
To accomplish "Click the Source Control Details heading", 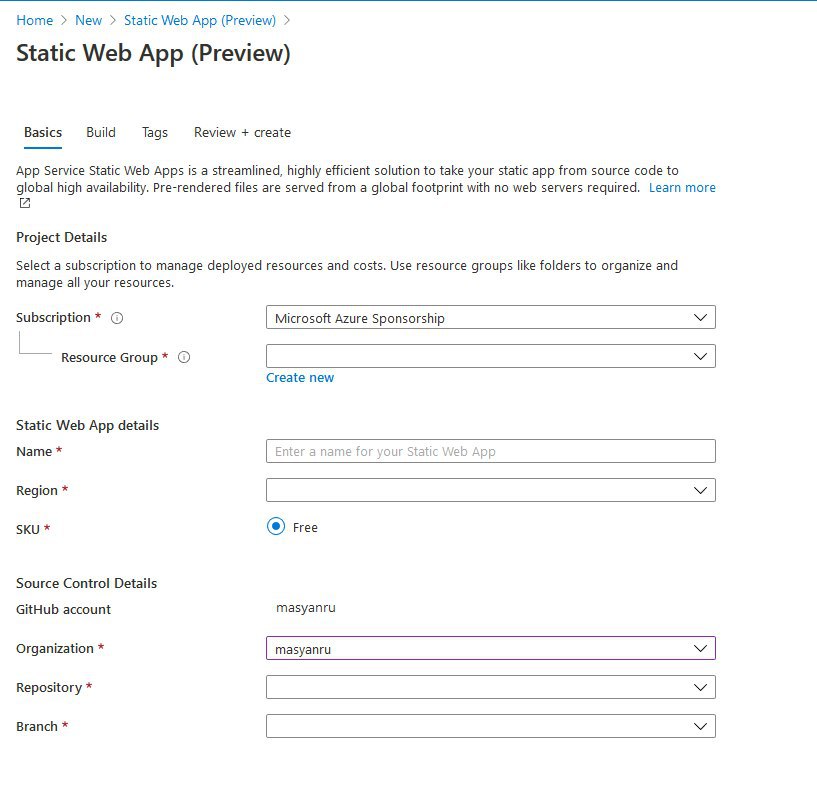I will (86, 583).
